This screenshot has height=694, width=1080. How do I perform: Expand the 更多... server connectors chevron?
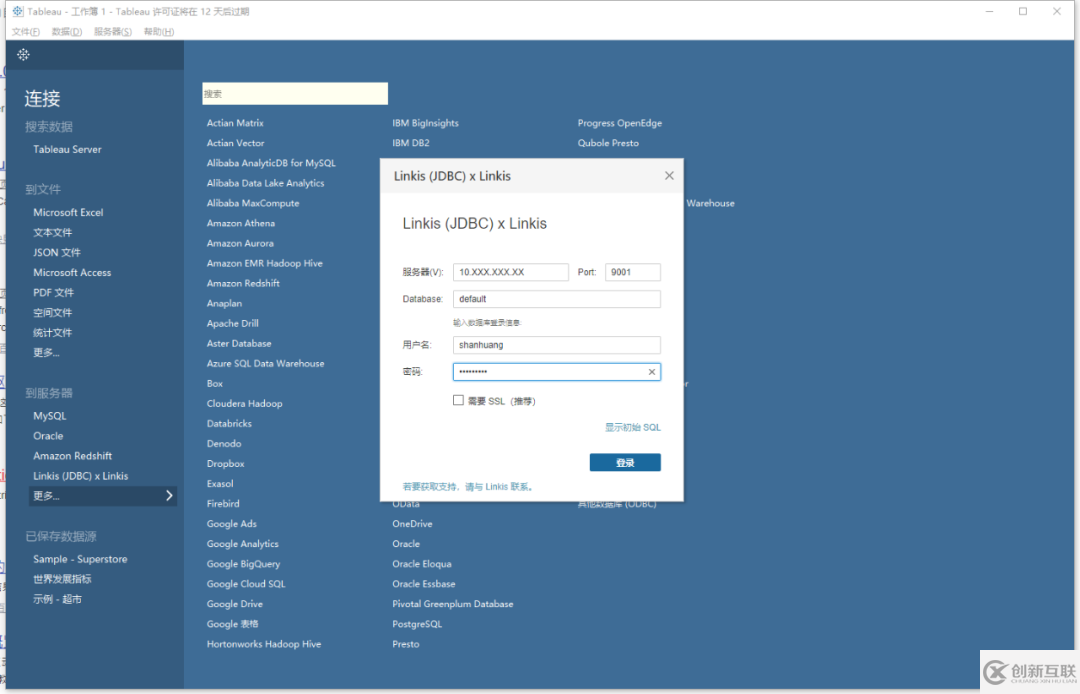tap(169, 496)
